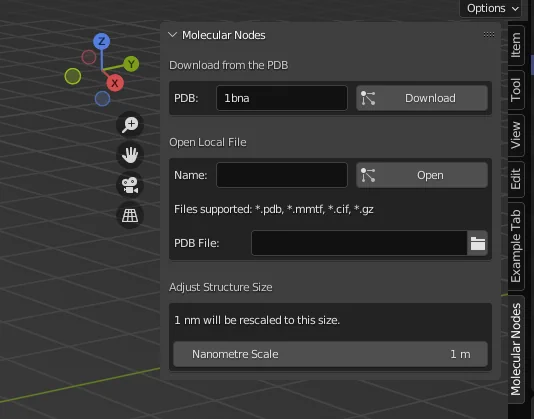Switch to the Example Tab sidebar tab
The width and height of the screenshot is (534, 419).
[x=516, y=246]
